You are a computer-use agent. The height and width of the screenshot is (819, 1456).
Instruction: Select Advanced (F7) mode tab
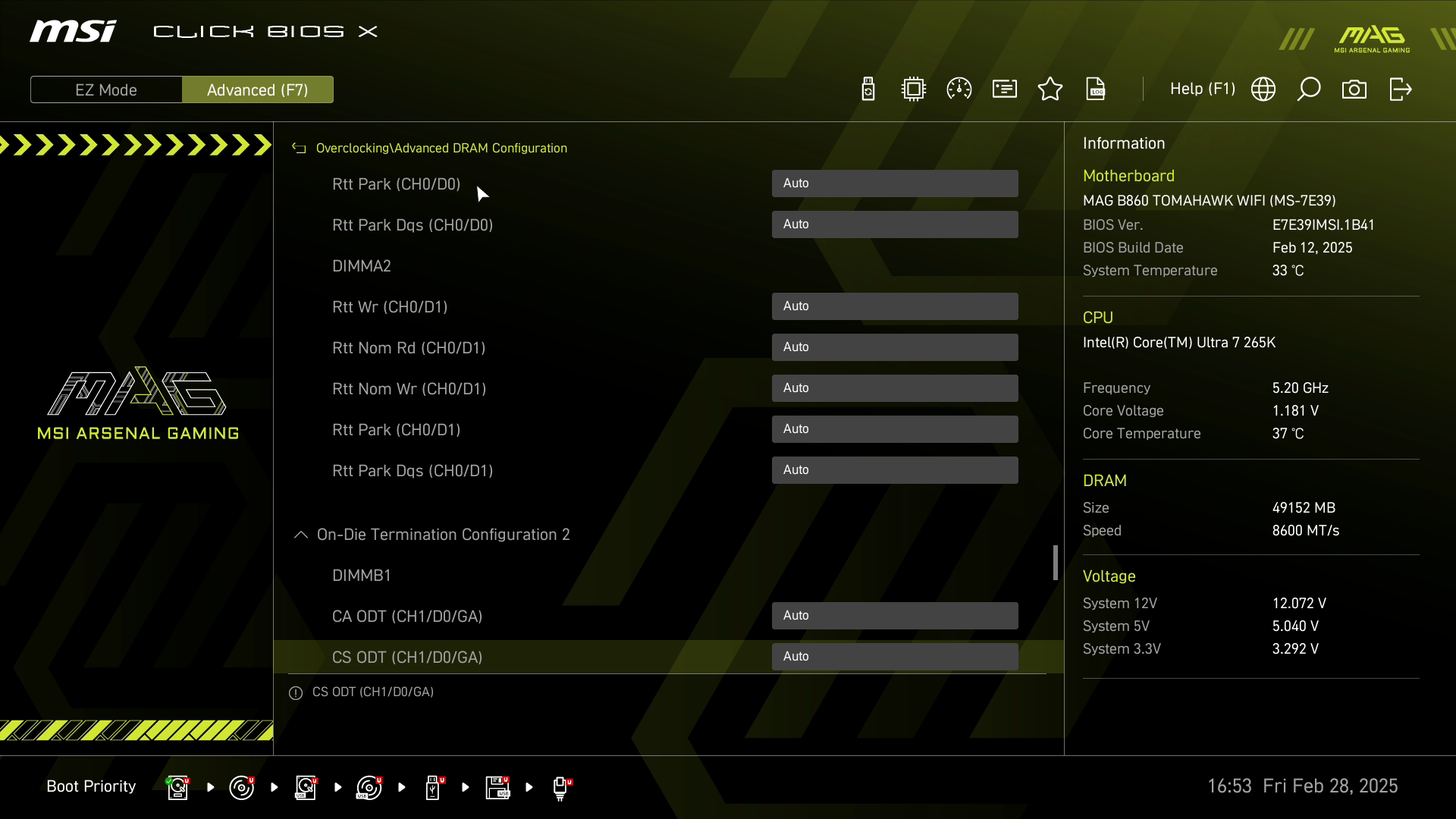[x=258, y=89]
